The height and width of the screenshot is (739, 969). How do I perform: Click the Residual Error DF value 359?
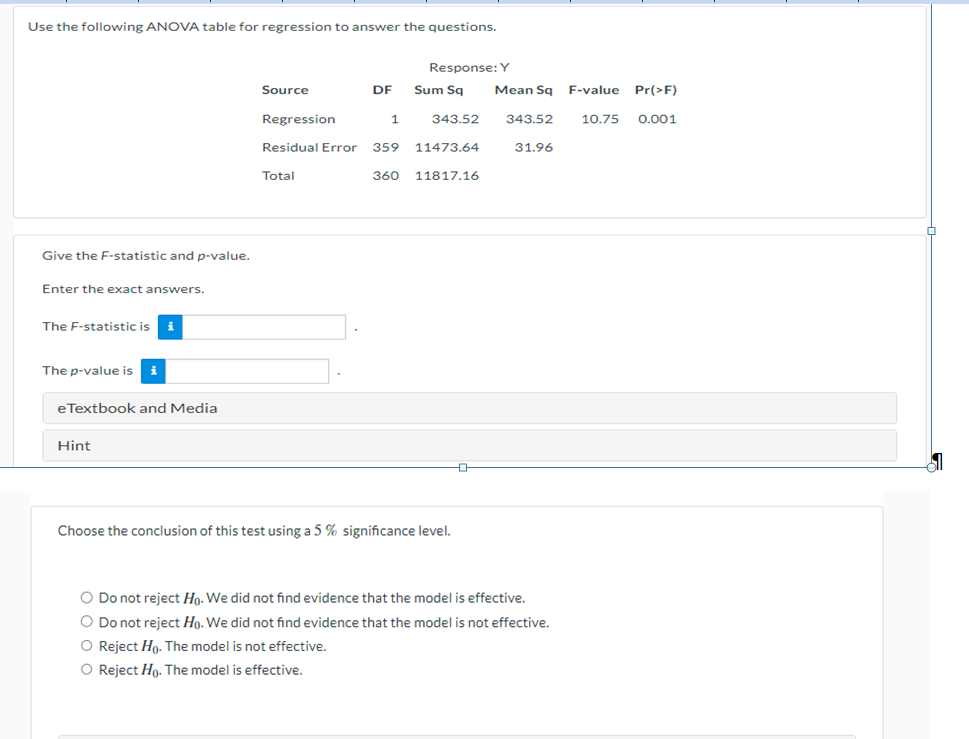tap(386, 148)
